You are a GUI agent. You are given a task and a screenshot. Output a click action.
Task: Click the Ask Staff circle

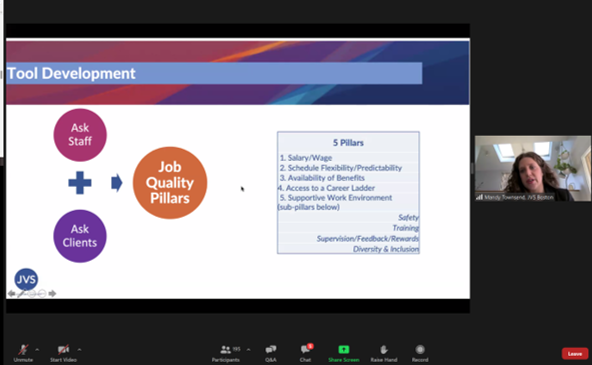[x=80, y=135]
